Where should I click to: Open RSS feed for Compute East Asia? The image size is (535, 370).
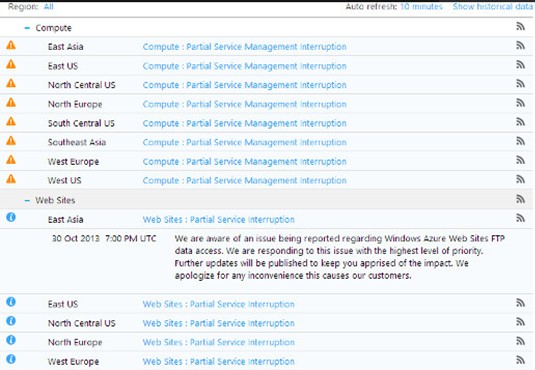pos(520,45)
